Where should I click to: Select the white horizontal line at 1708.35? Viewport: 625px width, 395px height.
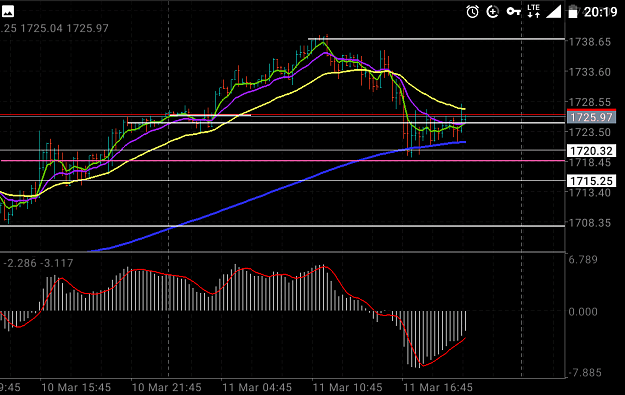[x=282, y=226]
